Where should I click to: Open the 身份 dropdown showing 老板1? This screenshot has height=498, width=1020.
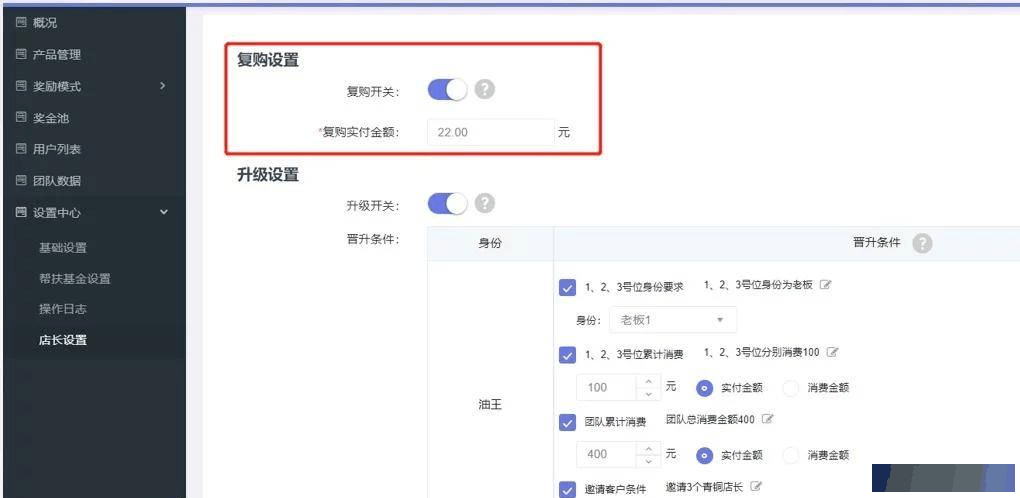(673, 320)
